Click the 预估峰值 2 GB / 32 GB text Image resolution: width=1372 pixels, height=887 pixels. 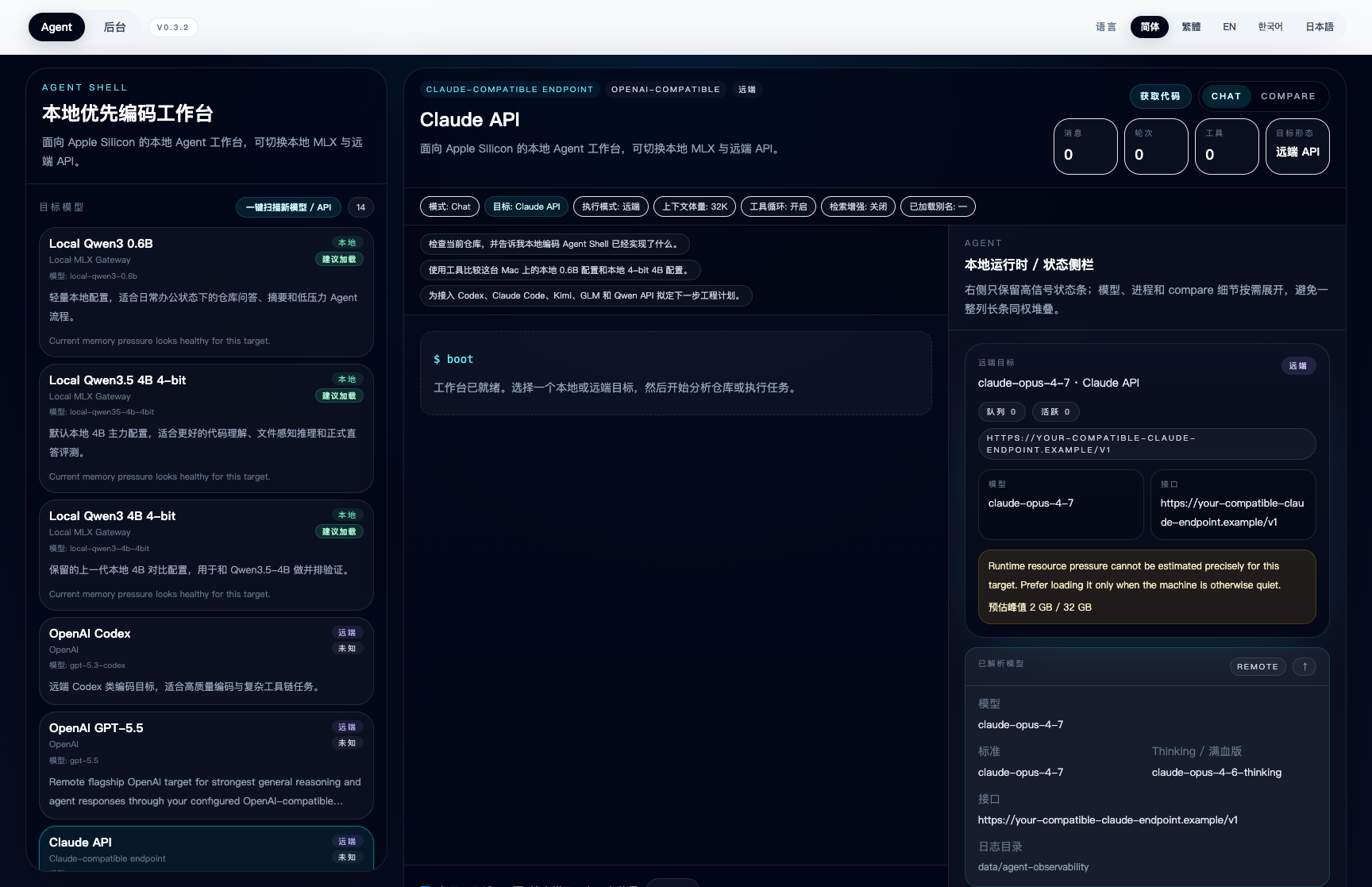pyautogui.click(x=1039, y=607)
